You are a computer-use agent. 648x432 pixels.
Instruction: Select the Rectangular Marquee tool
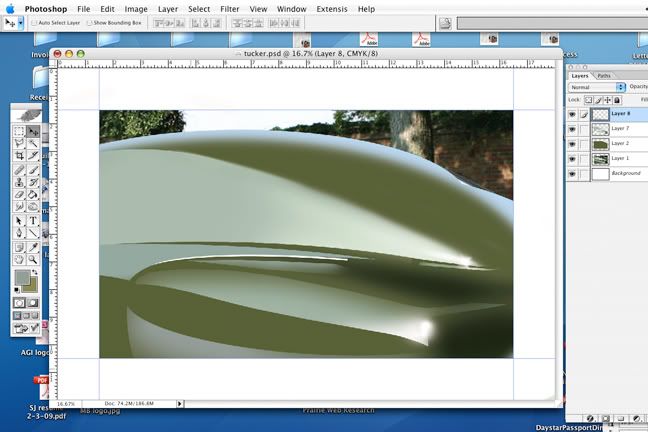19,131
